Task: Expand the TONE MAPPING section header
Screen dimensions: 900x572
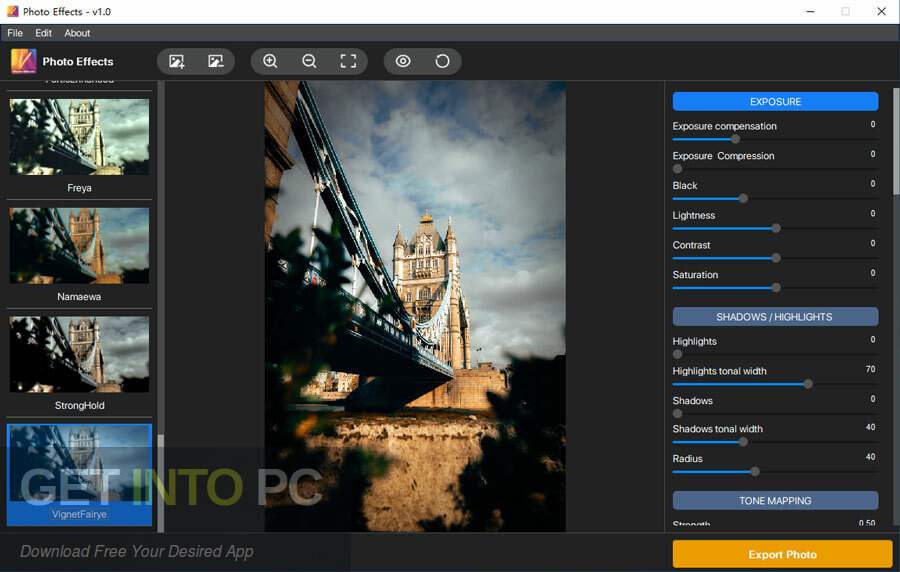Action: 775,500
